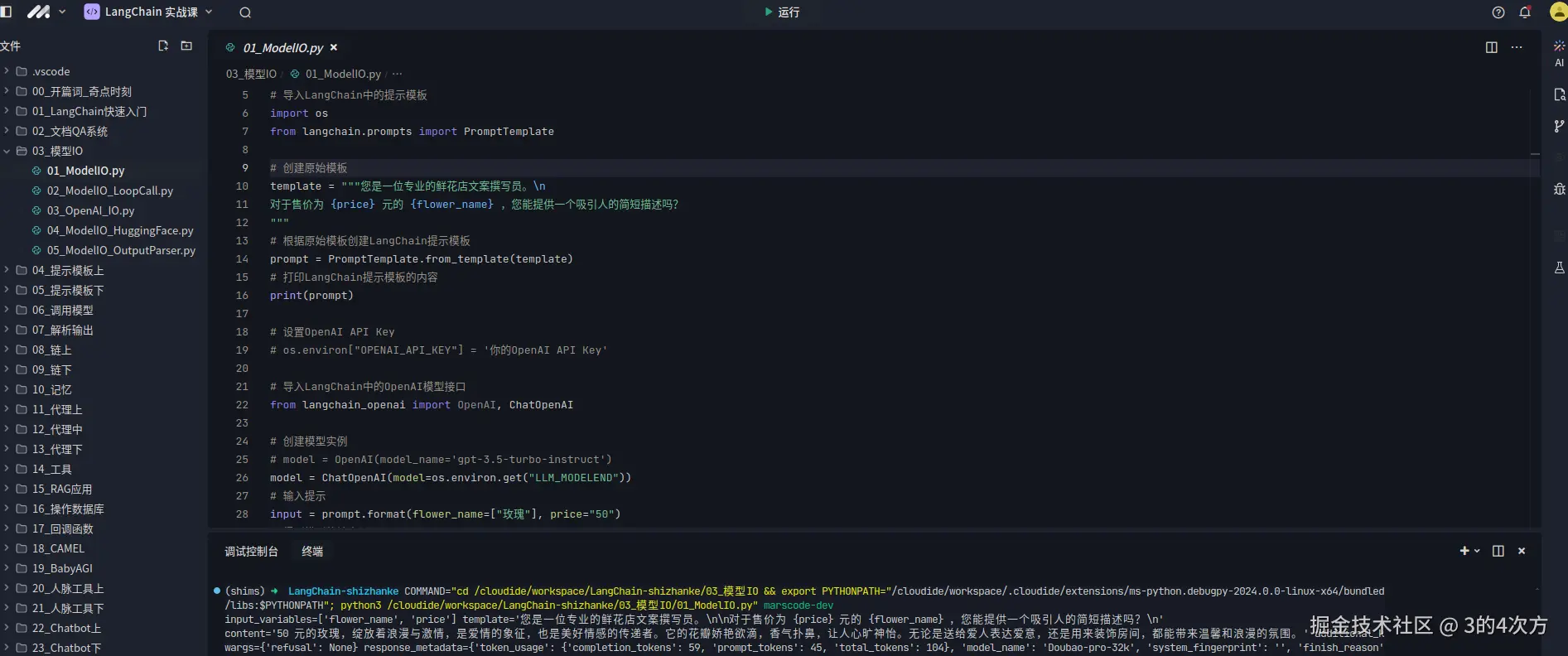This screenshot has height=656, width=1568.
Task: Open the testing flask icon
Action: click(1559, 268)
